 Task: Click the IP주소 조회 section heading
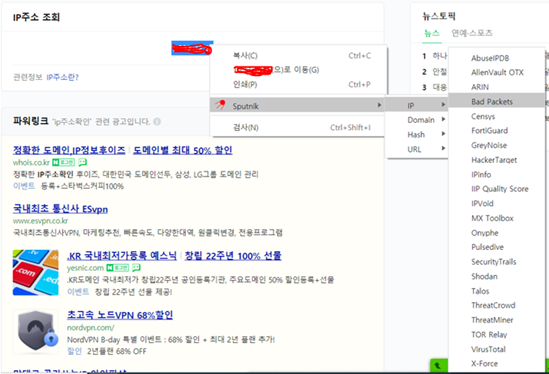[36, 17]
